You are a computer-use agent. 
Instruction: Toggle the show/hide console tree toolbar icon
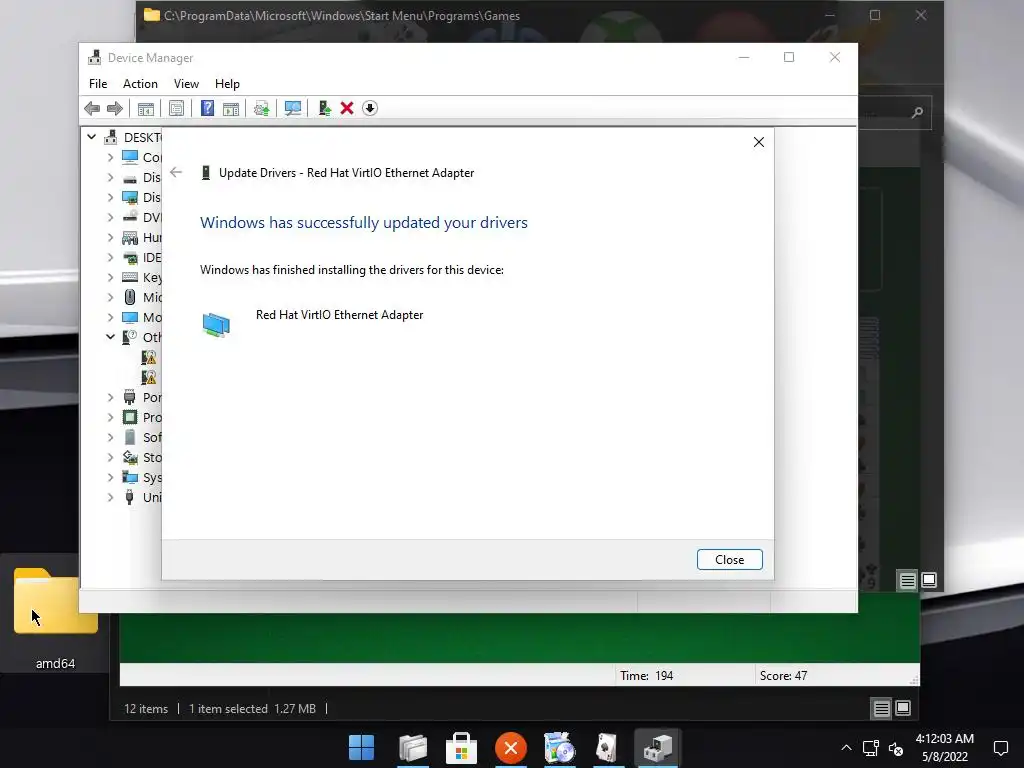pos(146,108)
